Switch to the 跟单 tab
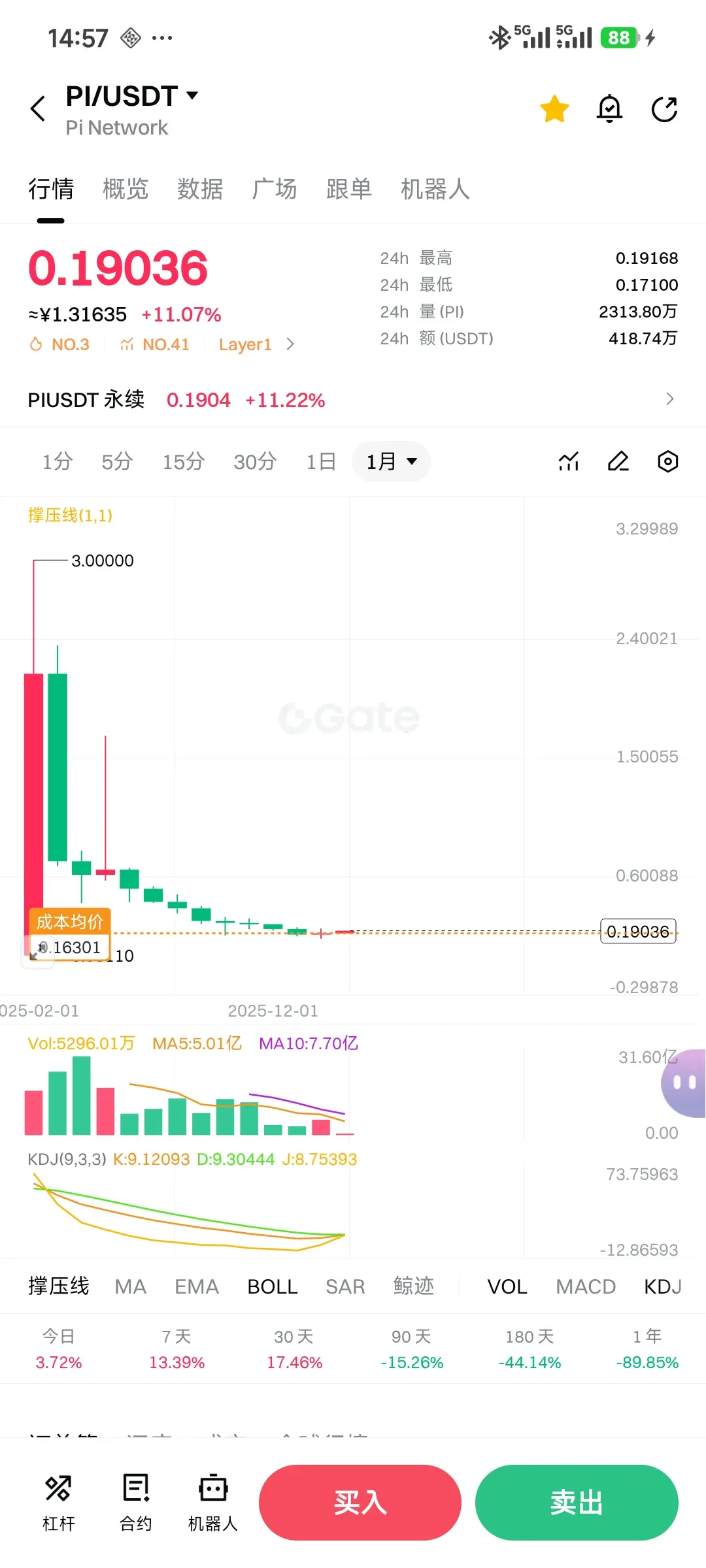Viewport: 706px width, 1568px height. point(349,189)
